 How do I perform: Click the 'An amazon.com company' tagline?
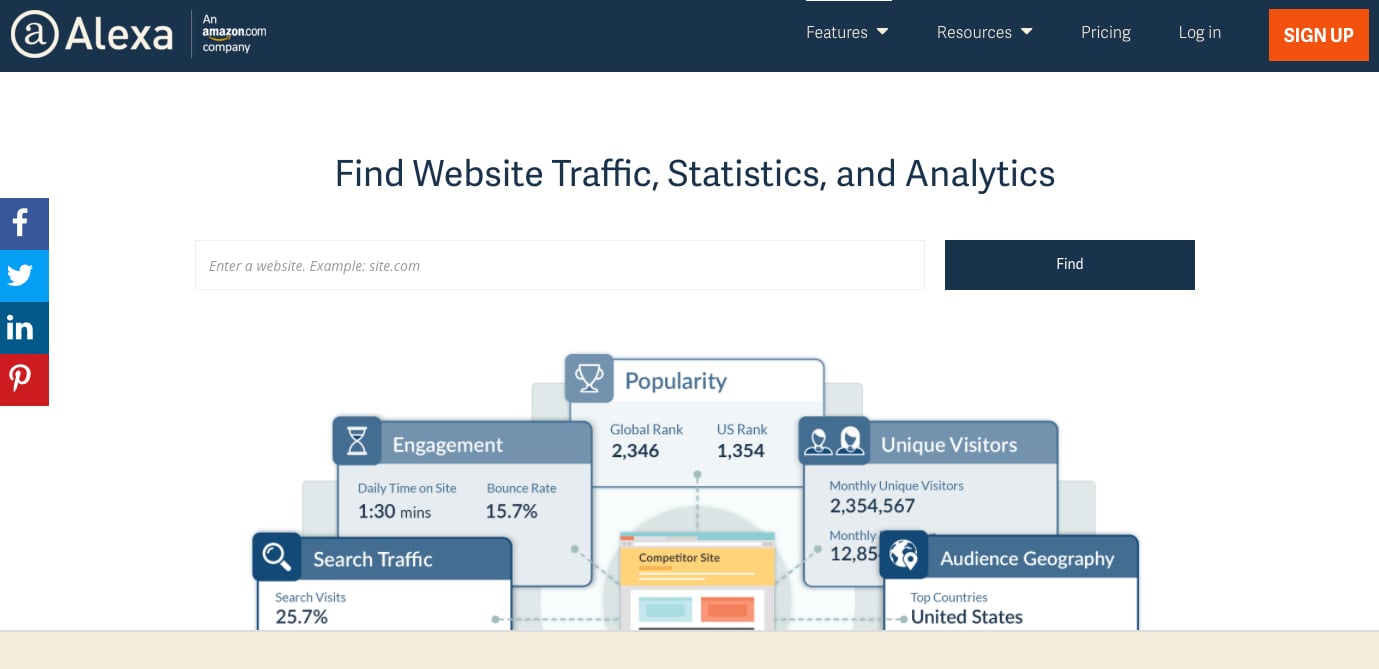point(234,33)
